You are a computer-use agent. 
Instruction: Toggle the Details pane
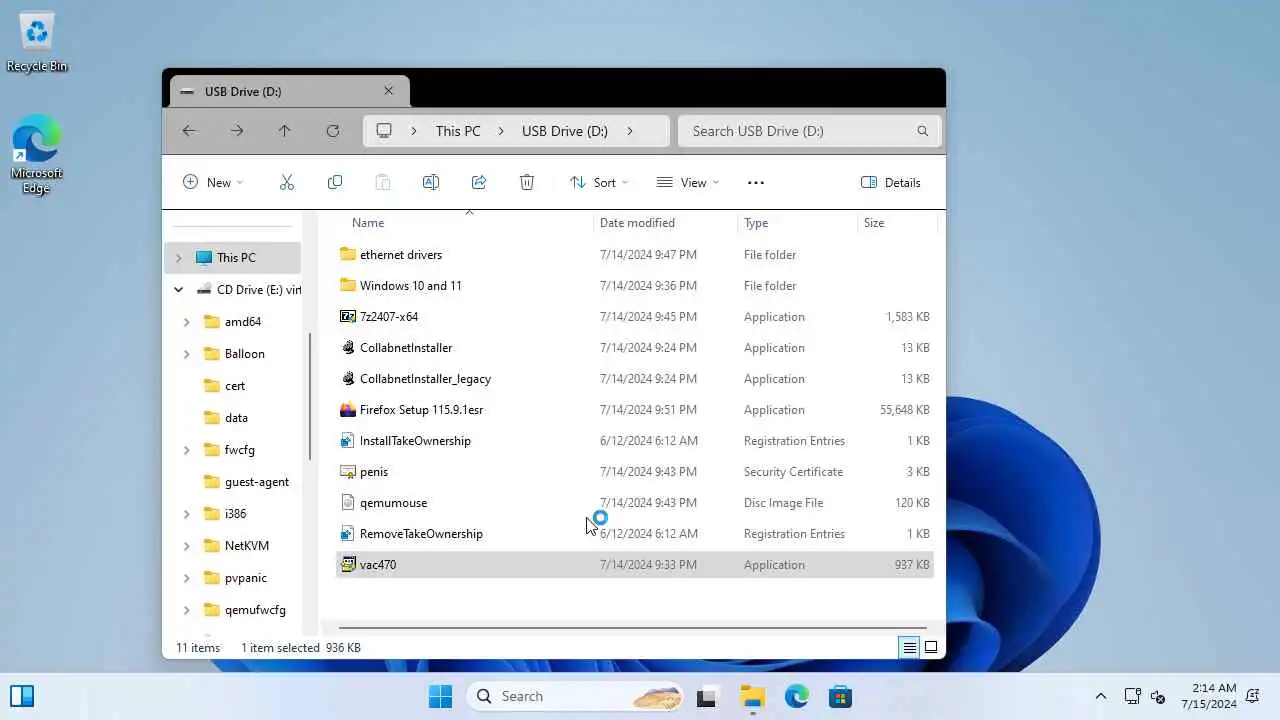(891, 182)
